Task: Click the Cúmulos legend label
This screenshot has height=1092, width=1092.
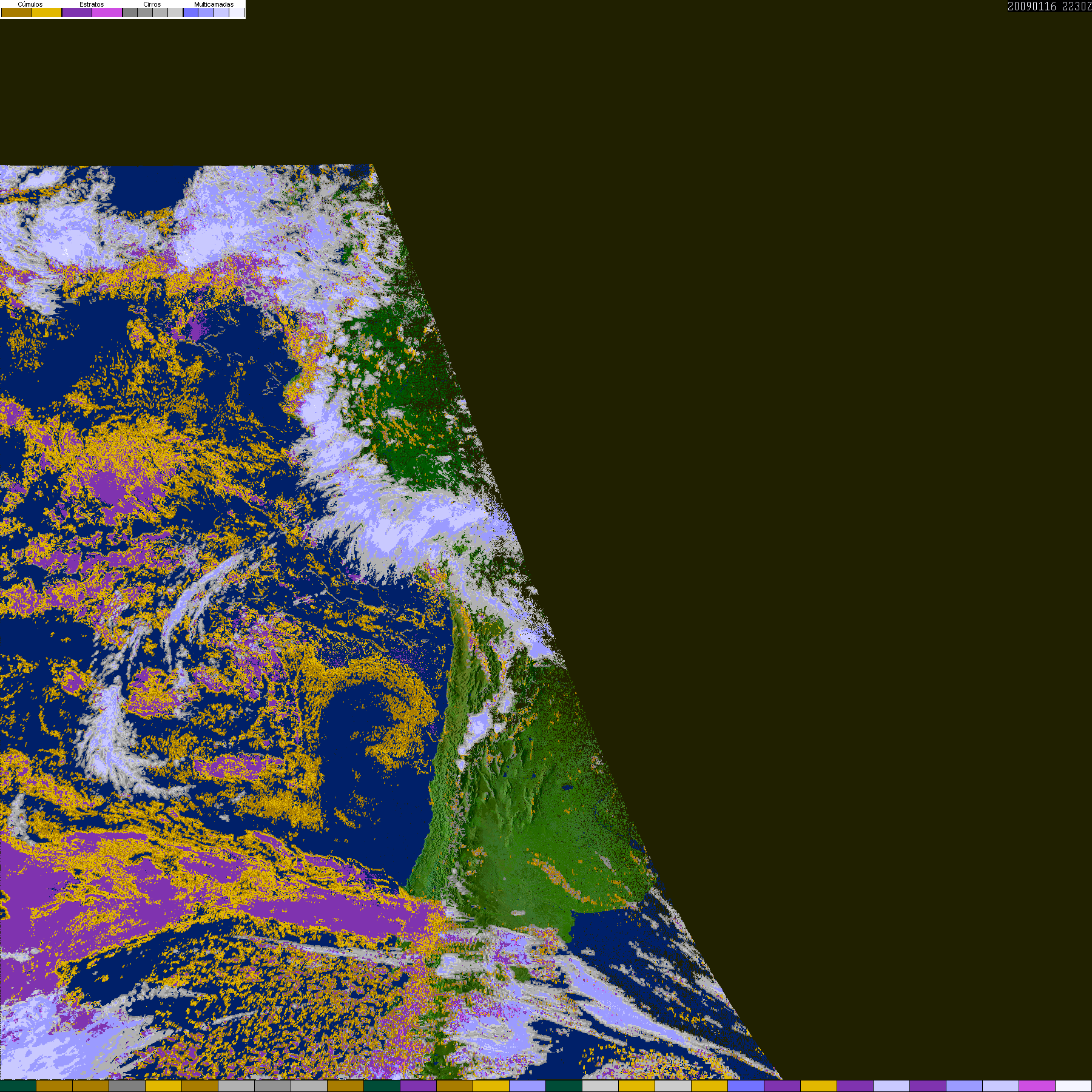Action: 30,4
